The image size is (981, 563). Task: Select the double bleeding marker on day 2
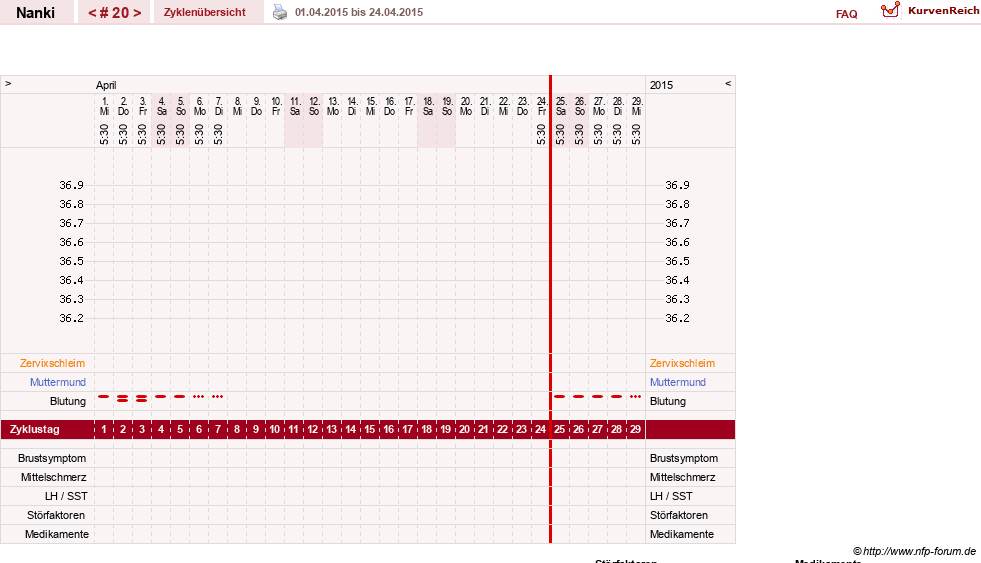tap(123, 398)
